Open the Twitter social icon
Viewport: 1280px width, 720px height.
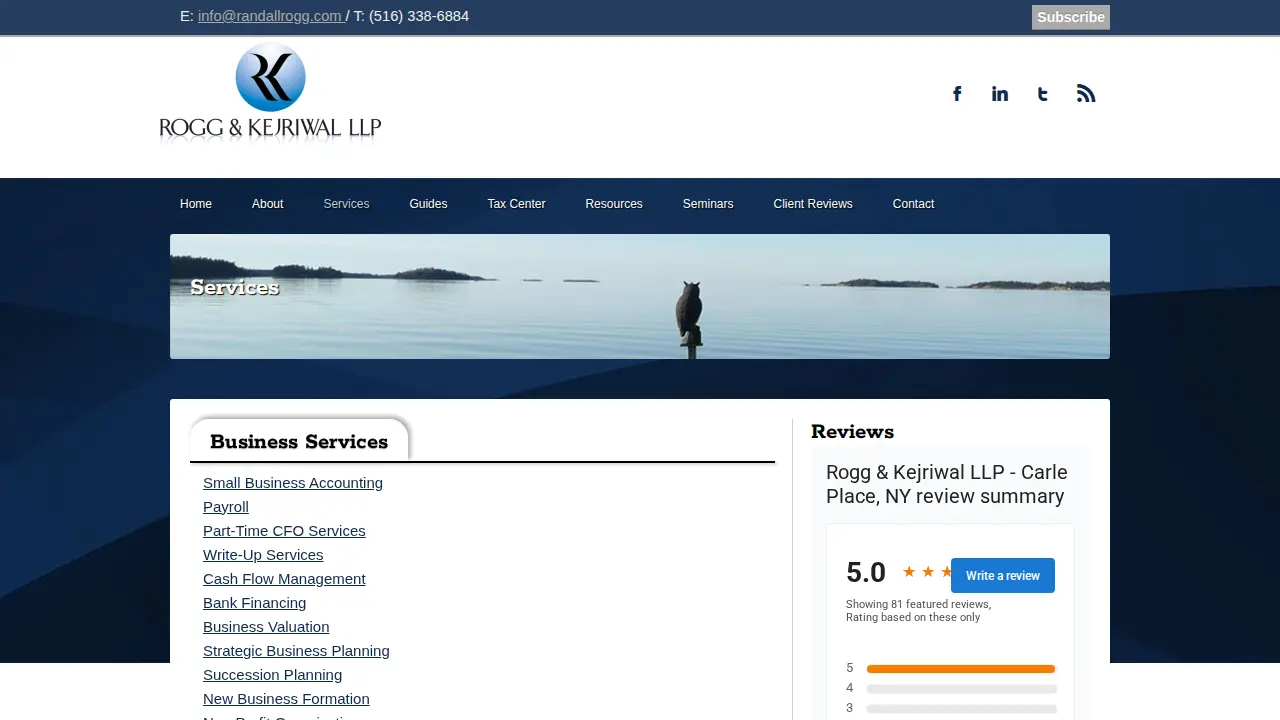click(1043, 94)
